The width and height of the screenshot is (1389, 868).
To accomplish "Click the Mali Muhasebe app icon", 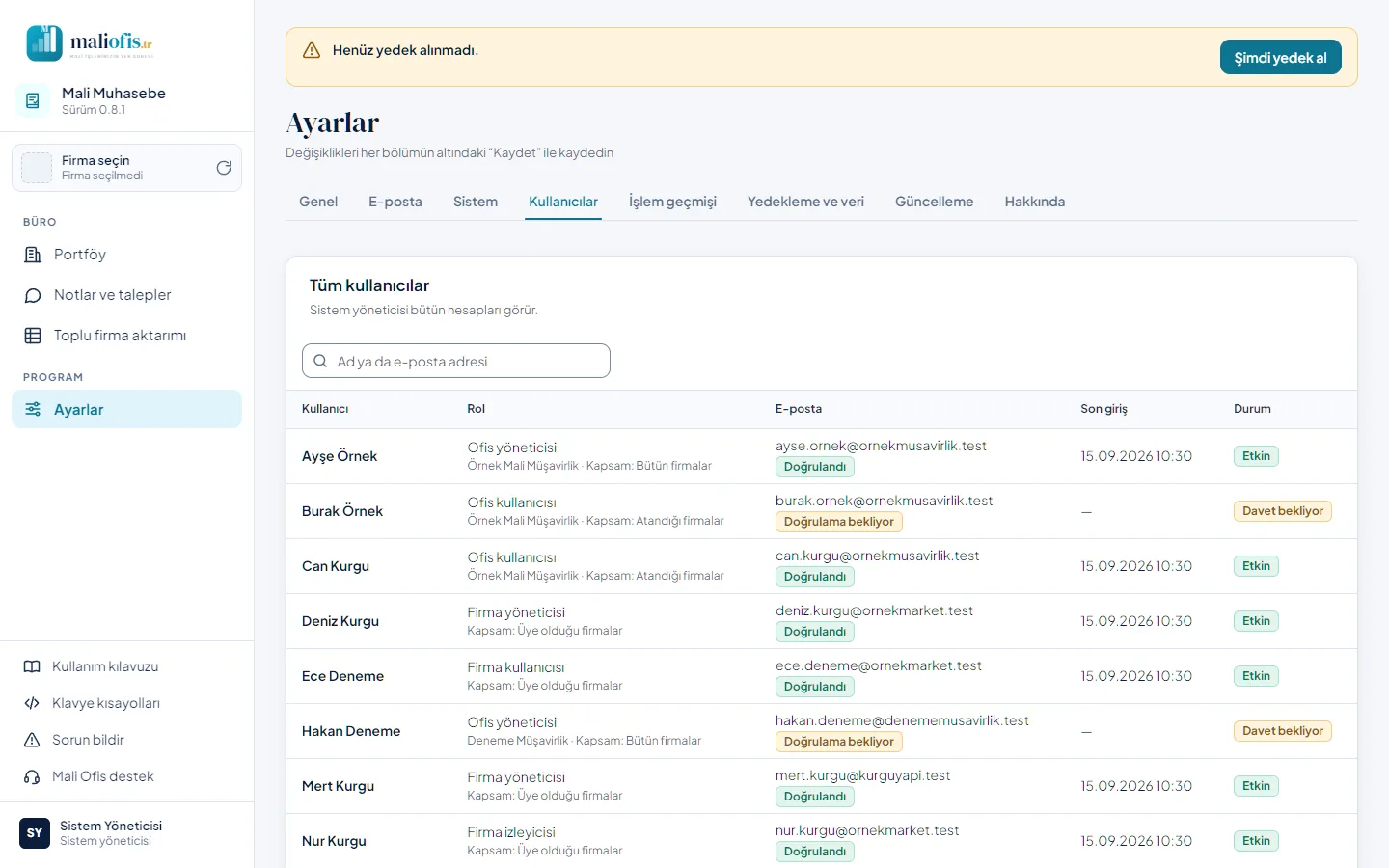I will (x=33, y=100).
